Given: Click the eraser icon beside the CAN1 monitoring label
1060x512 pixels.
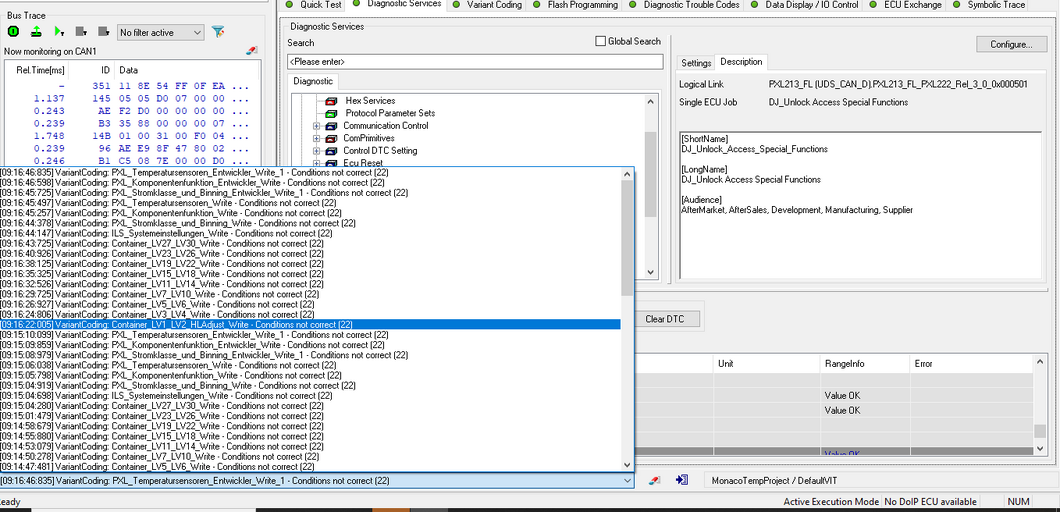Looking at the screenshot, I should tap(251, 50).
